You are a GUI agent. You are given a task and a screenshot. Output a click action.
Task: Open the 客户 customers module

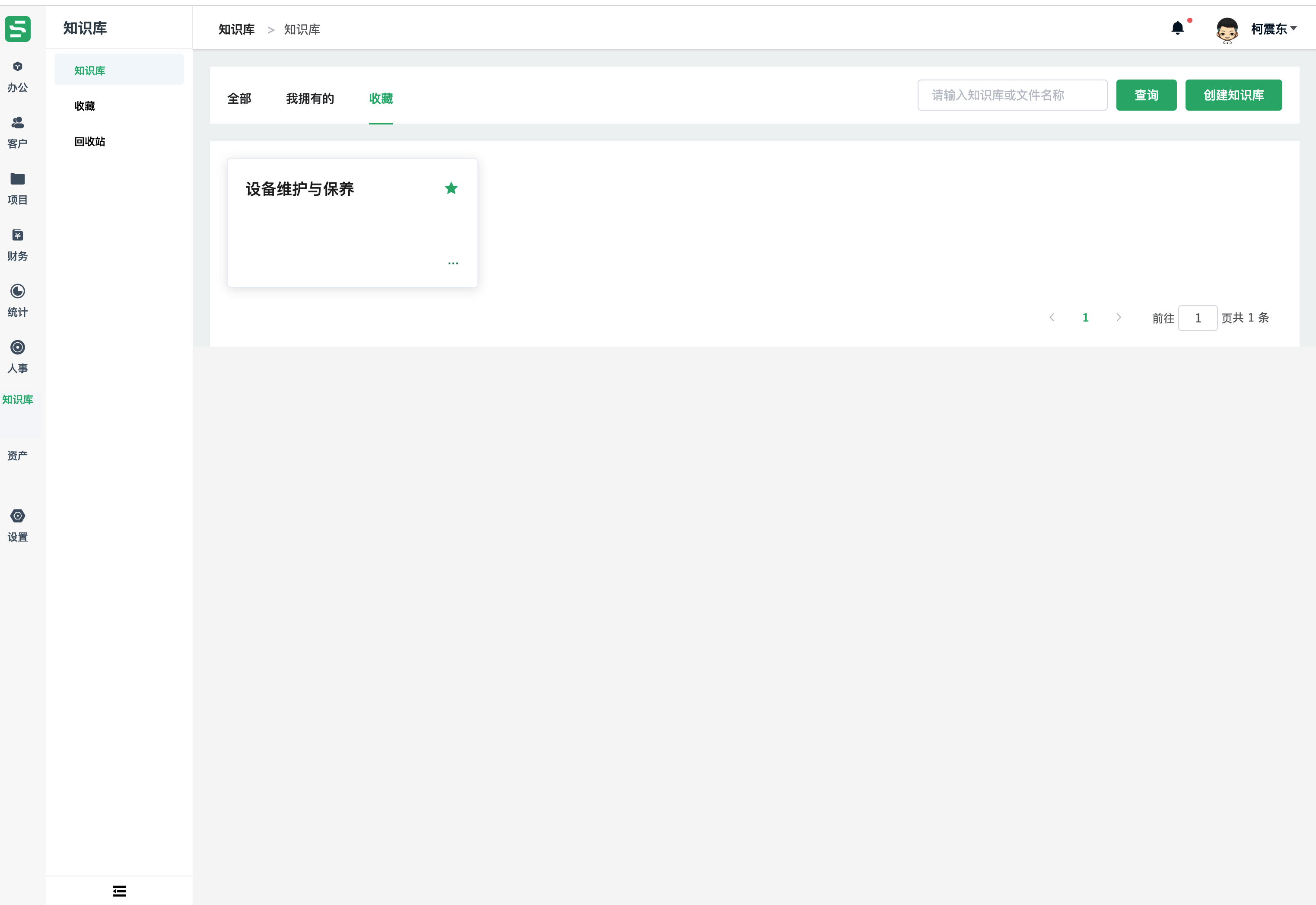pyautogui.click(x=18, y=133)
